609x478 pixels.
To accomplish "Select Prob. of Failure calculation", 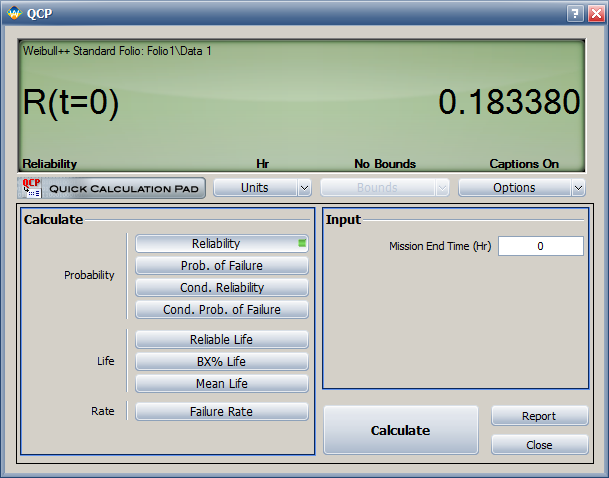I will pyautogui.click(x=221, y=265).
